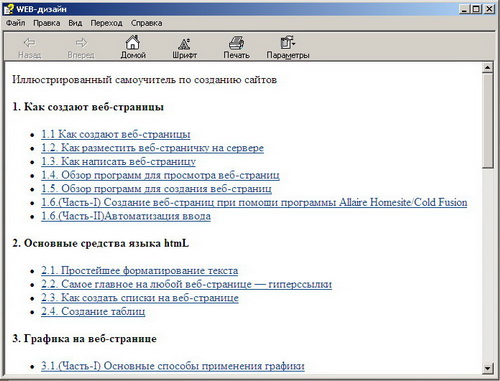
Task: Follow link 2.2 about гиперссылки
Action: 186,284
